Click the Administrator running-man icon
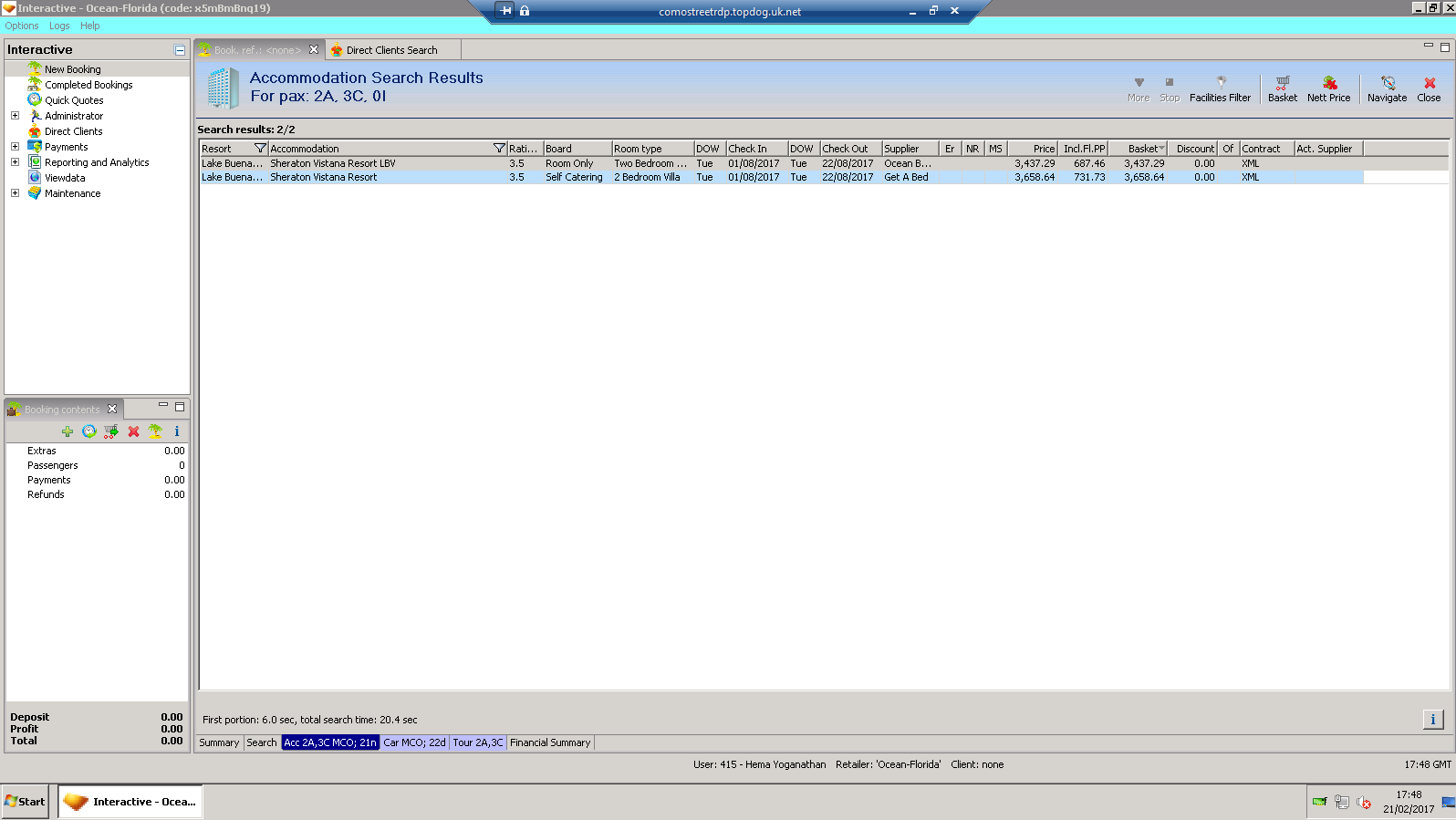1456x820 pixels. (x=35, y=116)
